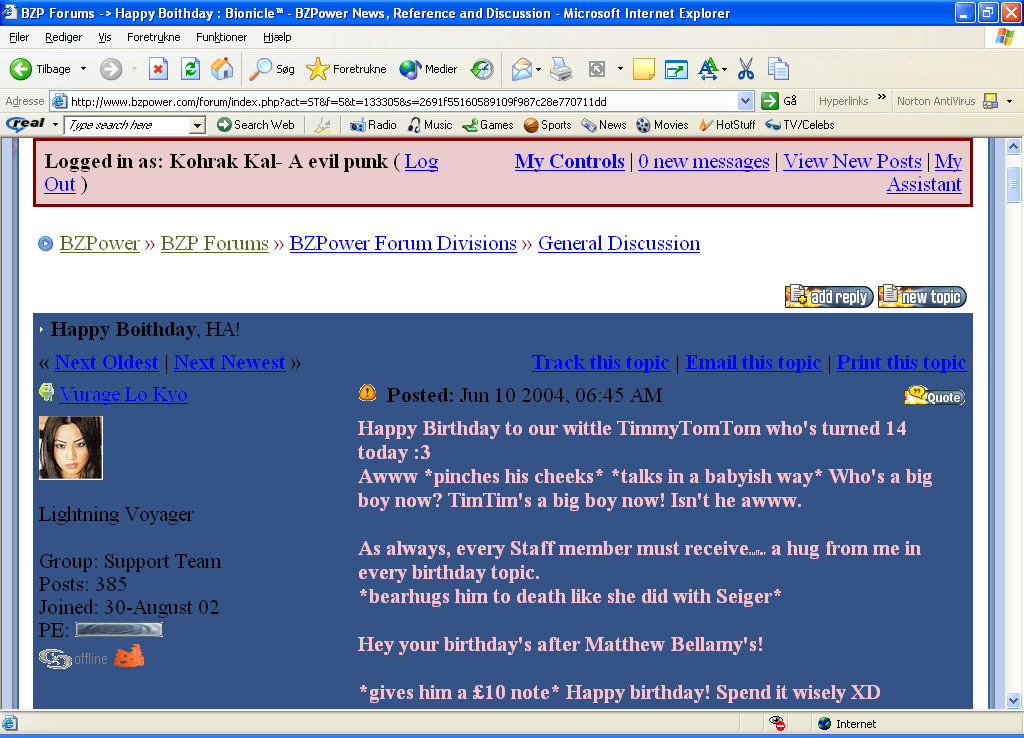Screen dimensions: 1024x738
Task: Click the yellow note toolbar icon
Action: tap(643, 69)
